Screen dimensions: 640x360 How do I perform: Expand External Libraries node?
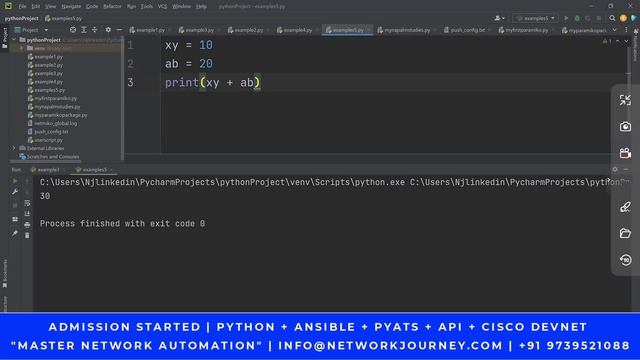point(14,148)
